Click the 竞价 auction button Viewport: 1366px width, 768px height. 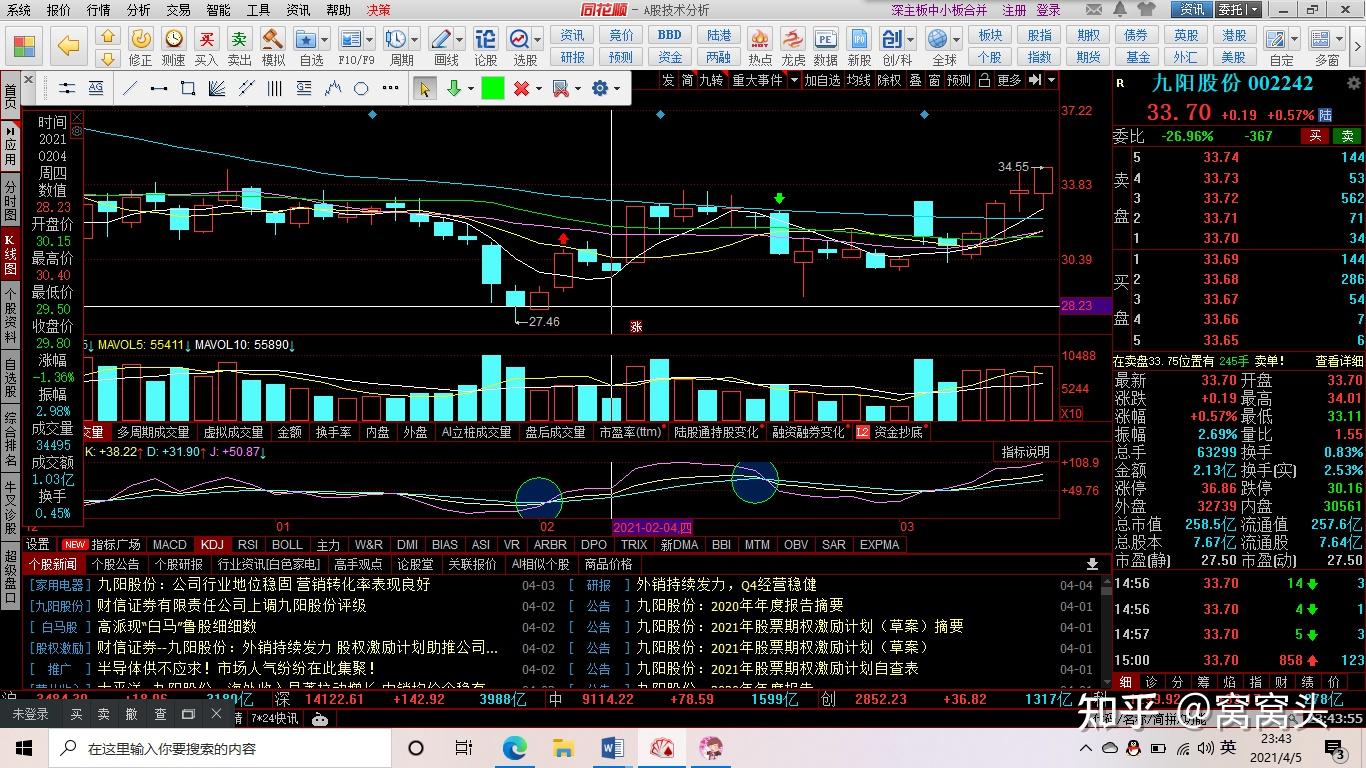coord(621,35)
